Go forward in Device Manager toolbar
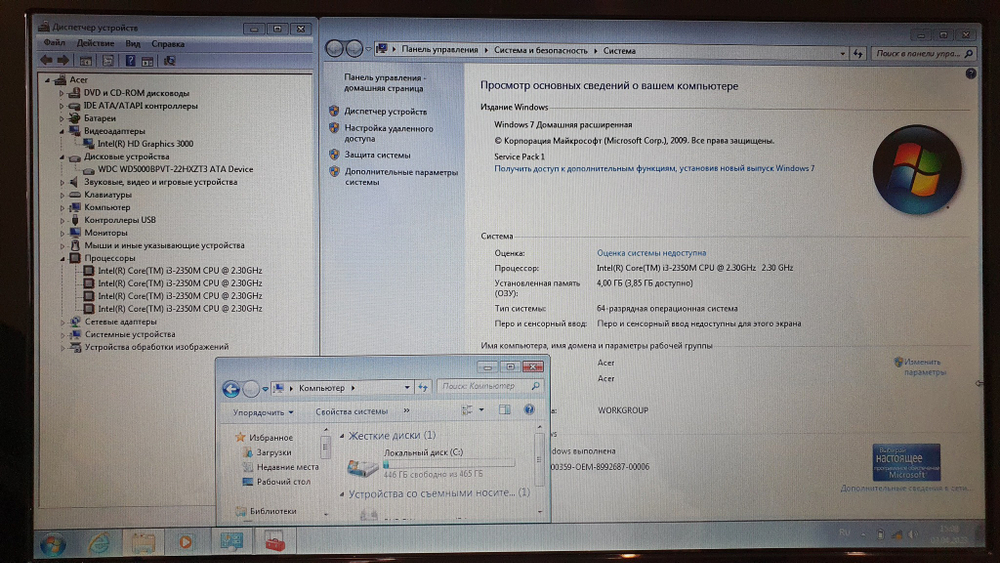The image size is (1000, 563). [63, 61]
